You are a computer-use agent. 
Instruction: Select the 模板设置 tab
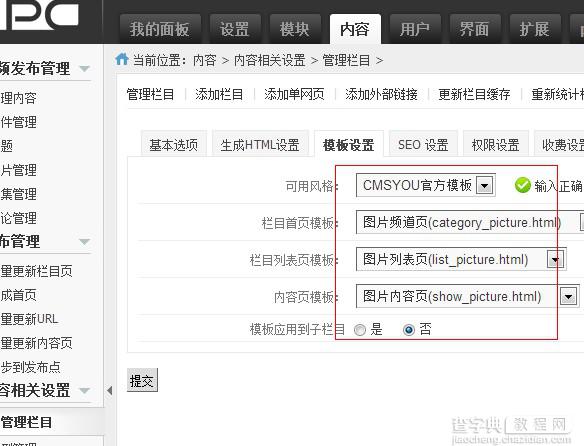(349, 144)
